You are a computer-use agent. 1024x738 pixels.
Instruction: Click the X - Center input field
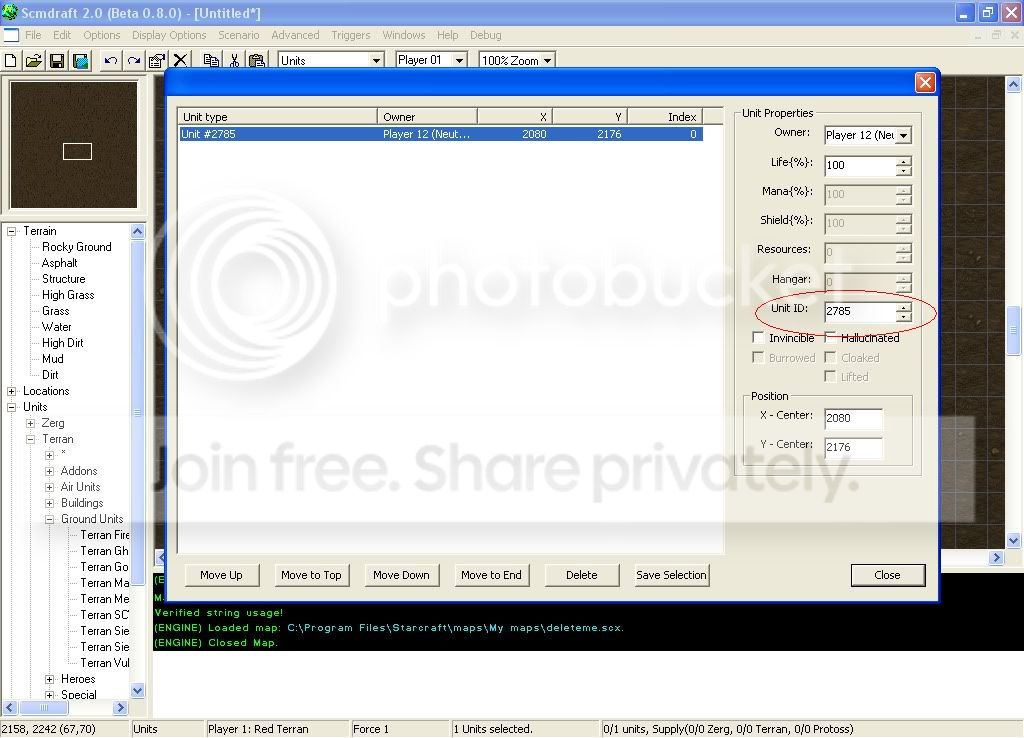(x=853, y=418)
